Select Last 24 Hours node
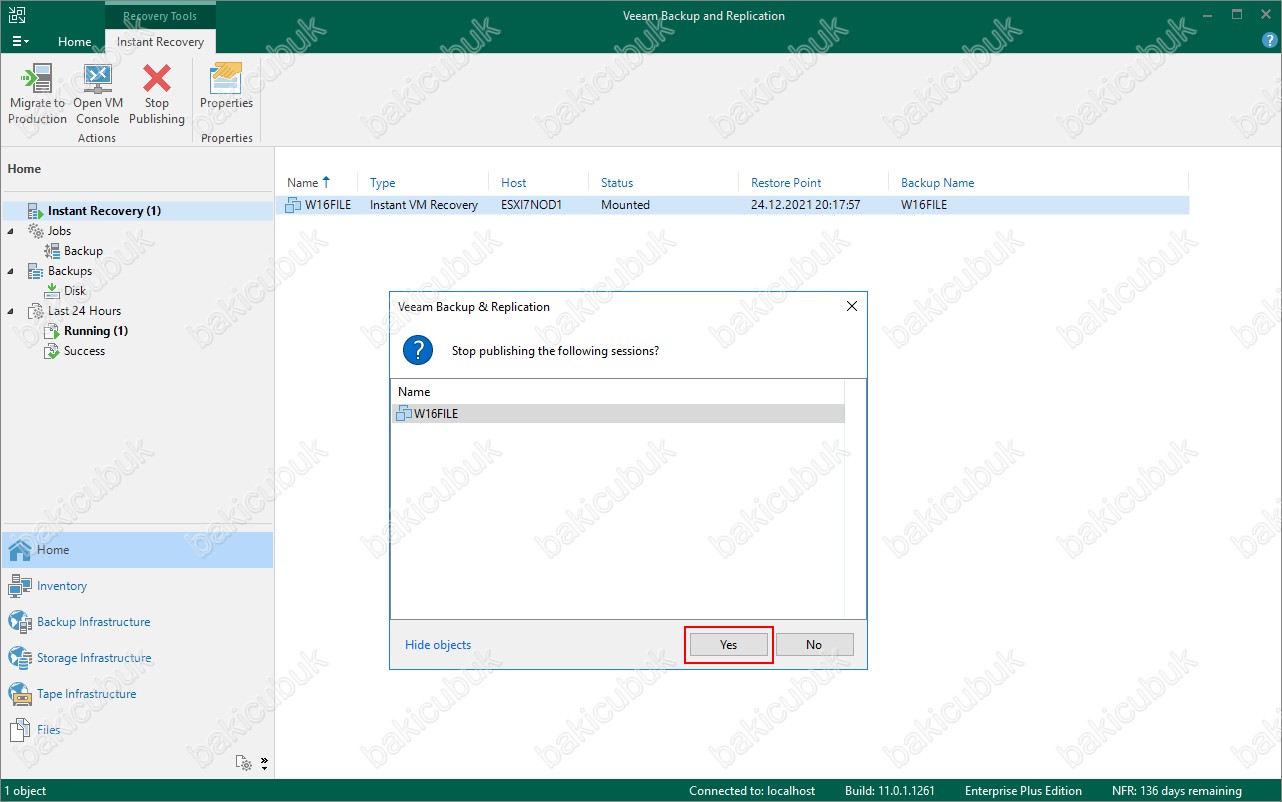1282x802 pixels. coord(84,311)
